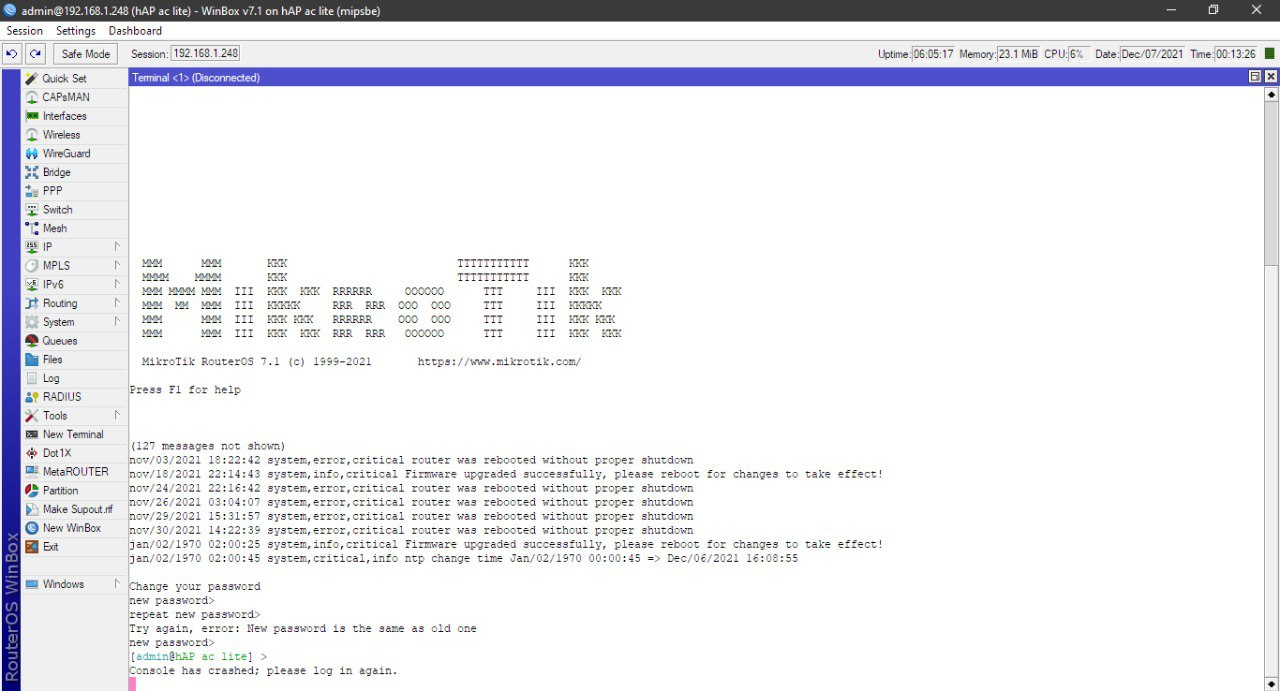Viewport: 1280px width, 691px height.
Task: Click the Wireless icon in sidebar
Action: coord(32,135)
